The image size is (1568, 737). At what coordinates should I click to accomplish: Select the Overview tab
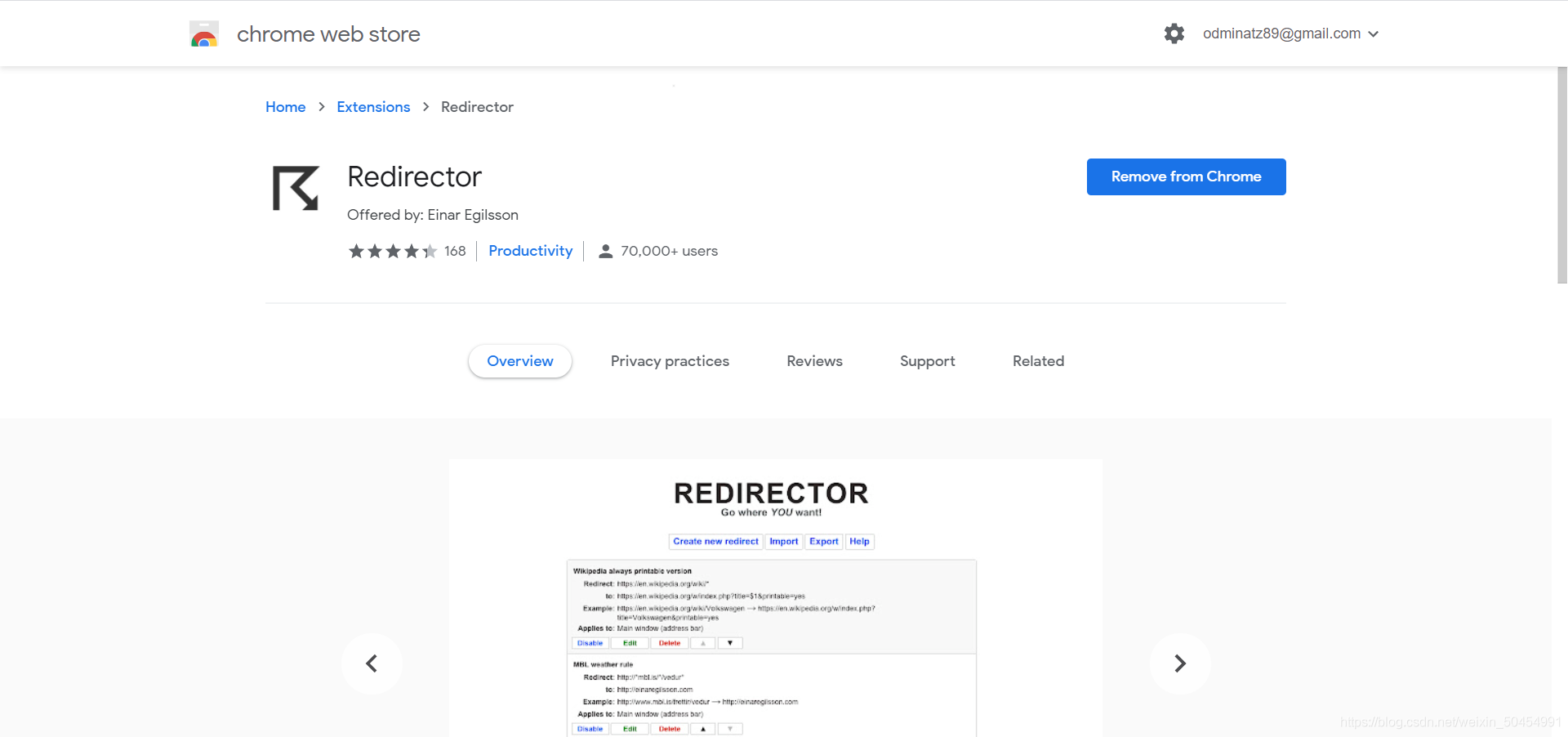(x=520, y=361)
